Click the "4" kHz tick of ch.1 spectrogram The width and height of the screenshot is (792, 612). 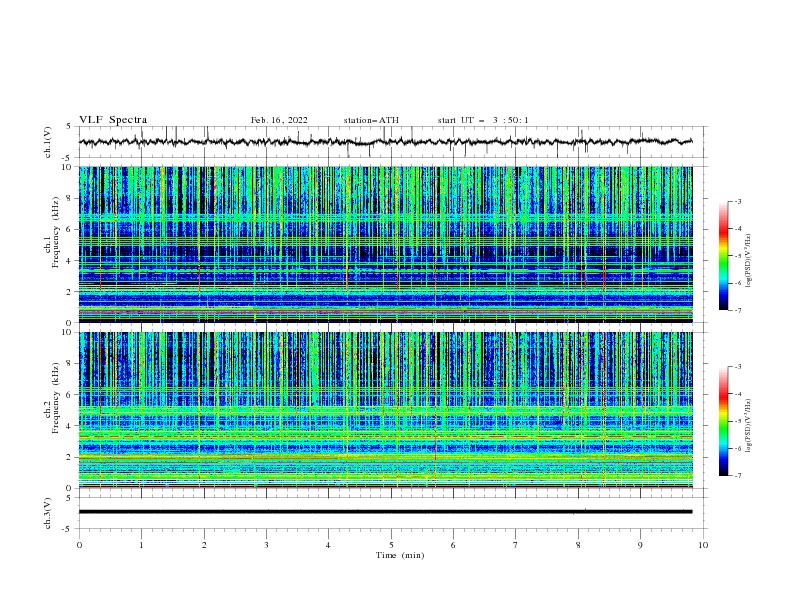pyautogui.click(x=71, y=260)
